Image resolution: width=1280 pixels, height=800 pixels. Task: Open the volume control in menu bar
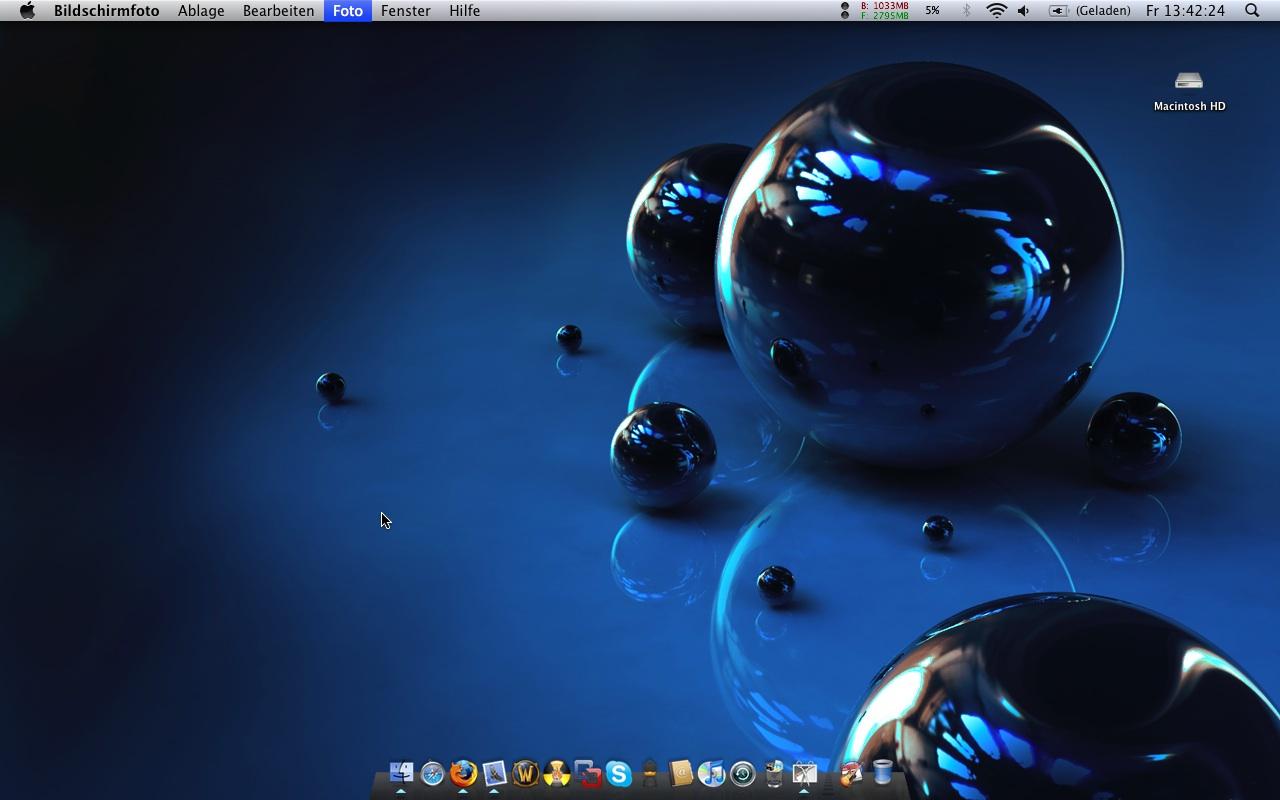[1023, 10]
